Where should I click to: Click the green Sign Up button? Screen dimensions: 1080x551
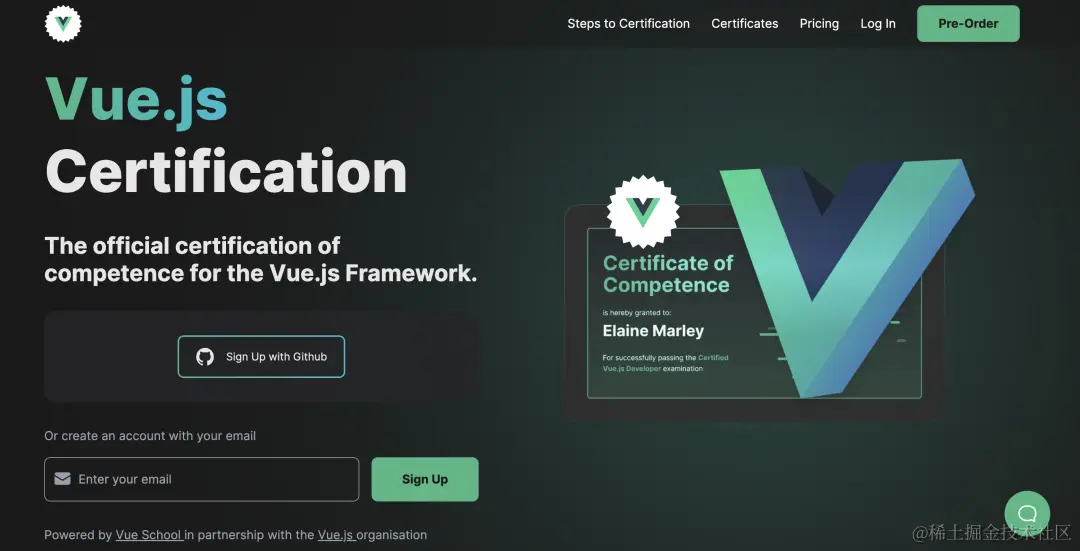424,479
